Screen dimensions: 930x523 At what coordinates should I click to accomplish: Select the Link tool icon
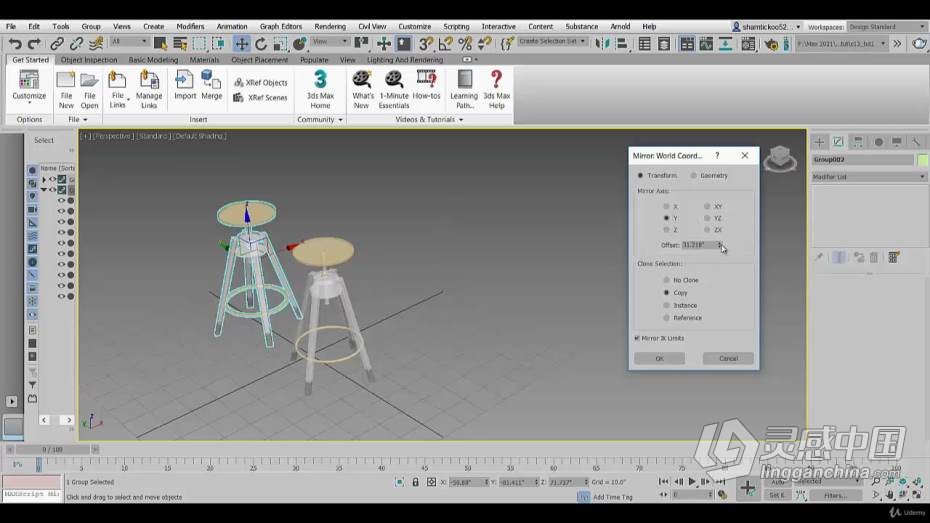57,43
